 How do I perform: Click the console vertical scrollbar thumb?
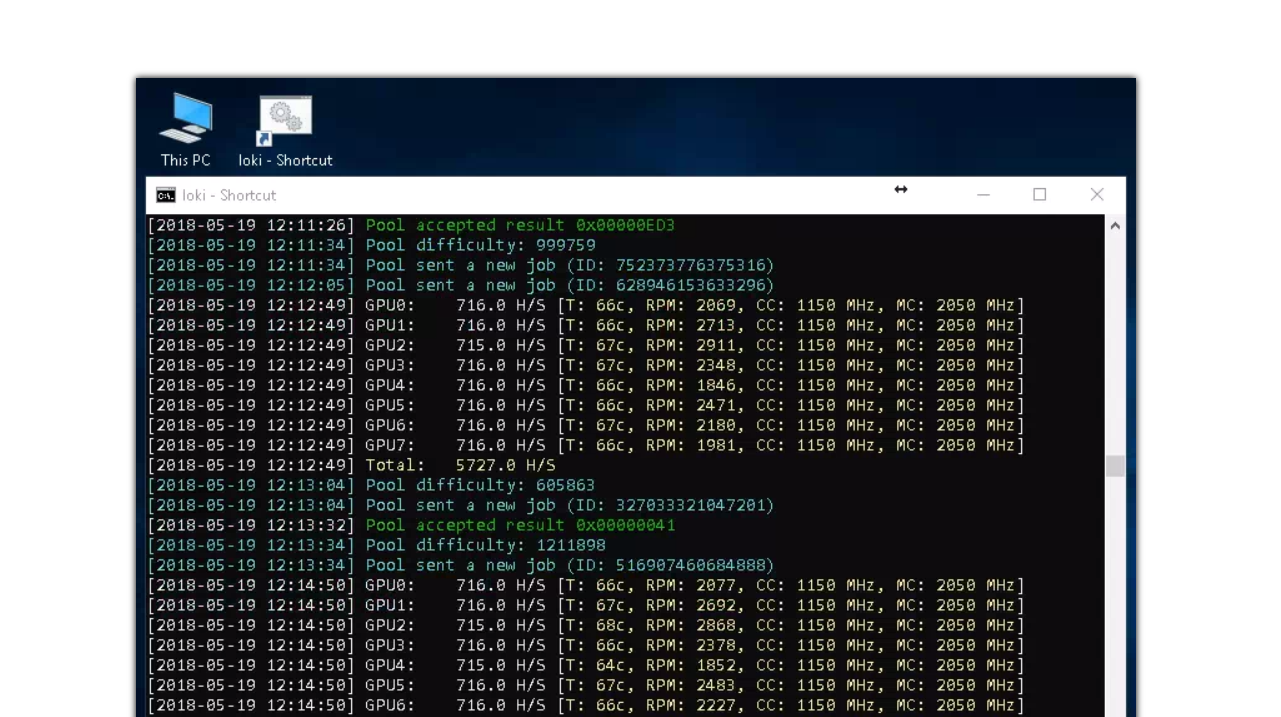point(1115,466)
